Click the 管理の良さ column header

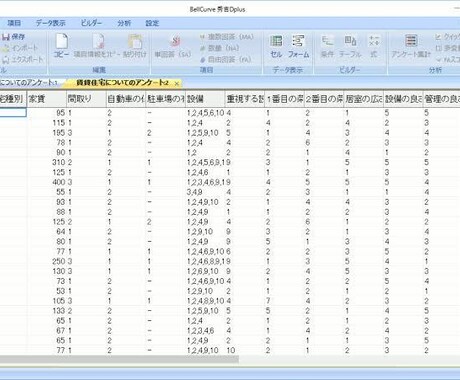pyautogui.click(x=442, y=99)
